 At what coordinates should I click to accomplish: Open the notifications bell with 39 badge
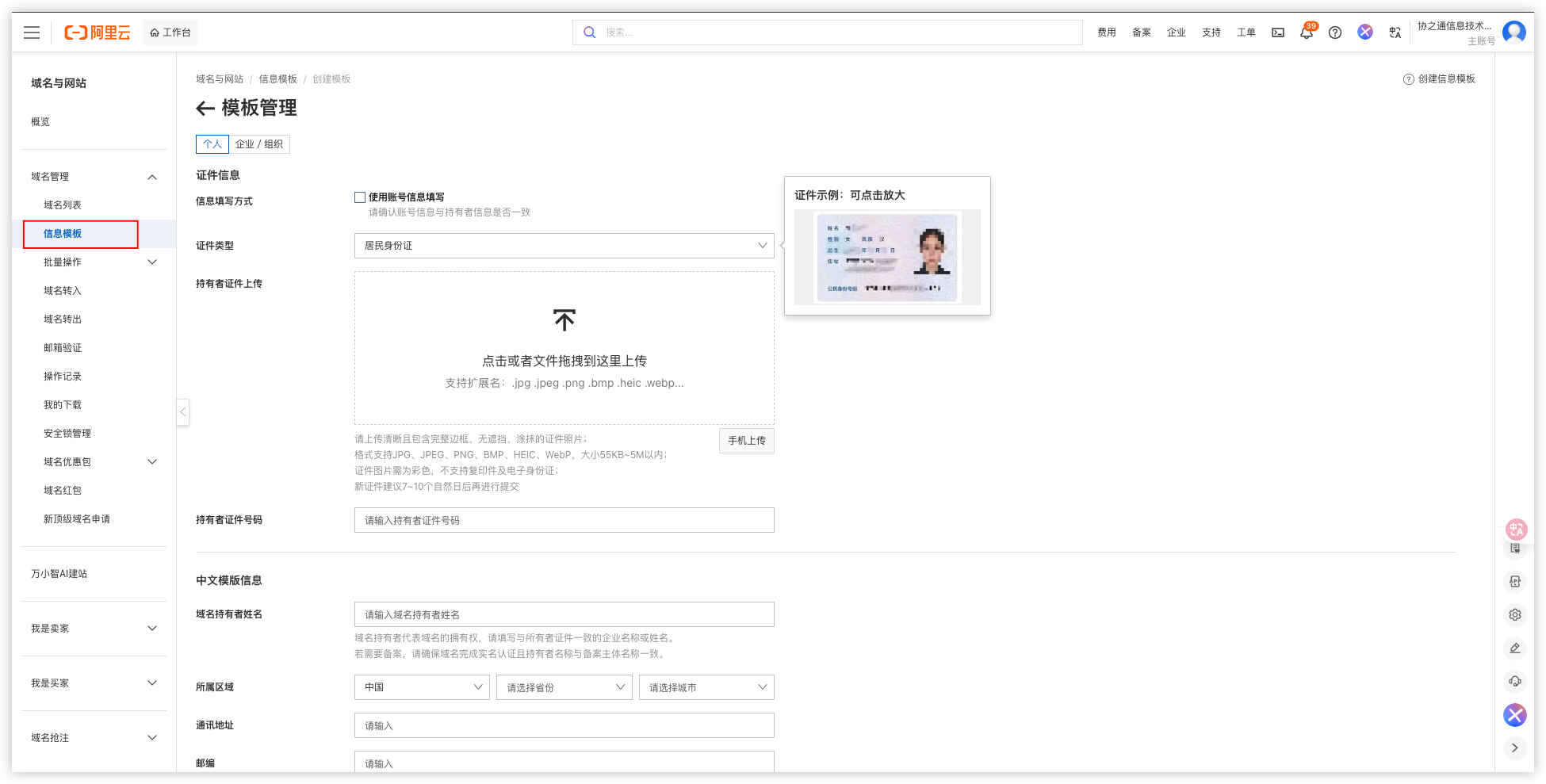[1306, 33]
